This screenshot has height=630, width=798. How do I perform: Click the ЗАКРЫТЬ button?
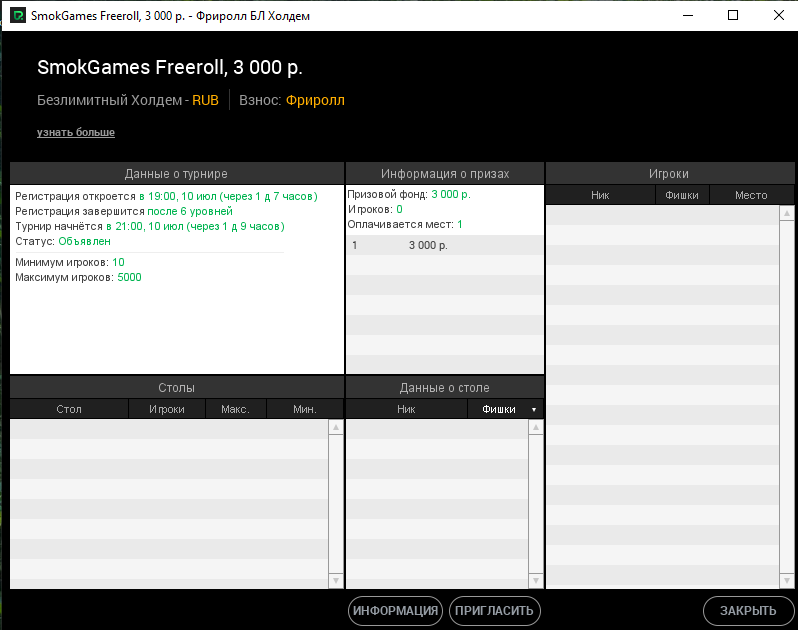tap(748, 611)
